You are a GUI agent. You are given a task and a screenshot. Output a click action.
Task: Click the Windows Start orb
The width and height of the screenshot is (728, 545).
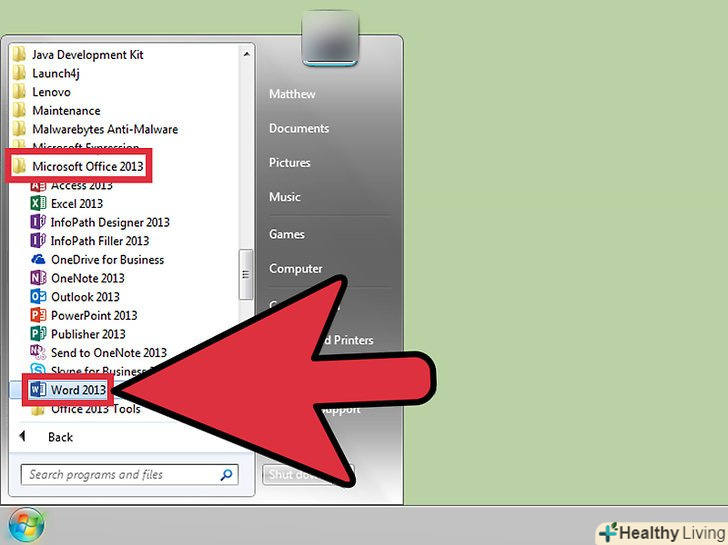(x=26, y=525)
